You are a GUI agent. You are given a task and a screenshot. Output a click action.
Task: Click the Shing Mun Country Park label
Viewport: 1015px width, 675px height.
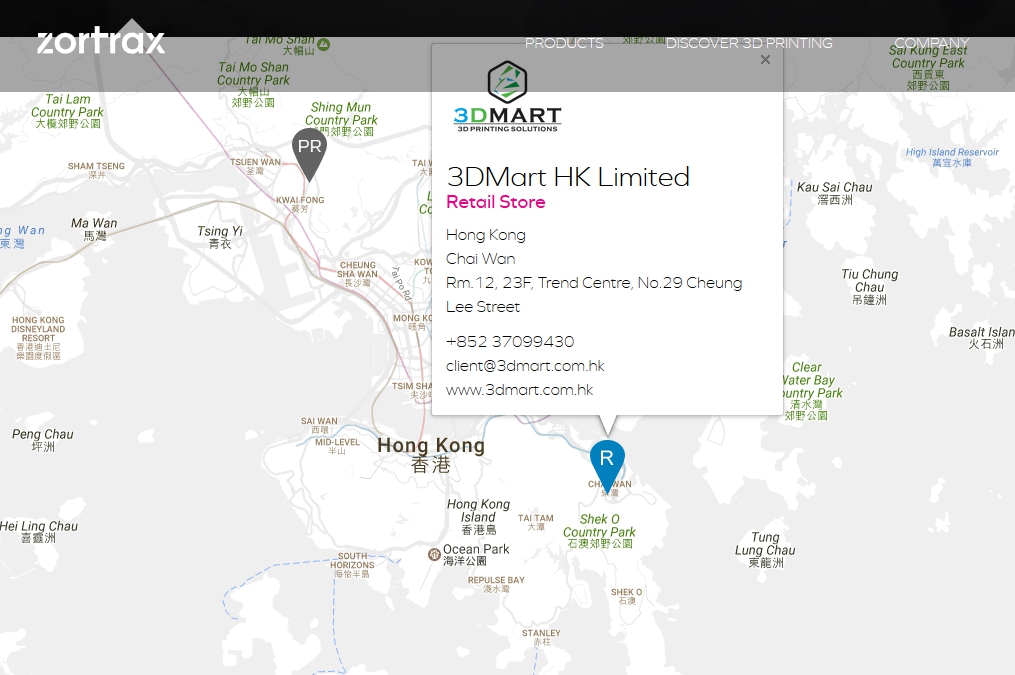point(340,120)
